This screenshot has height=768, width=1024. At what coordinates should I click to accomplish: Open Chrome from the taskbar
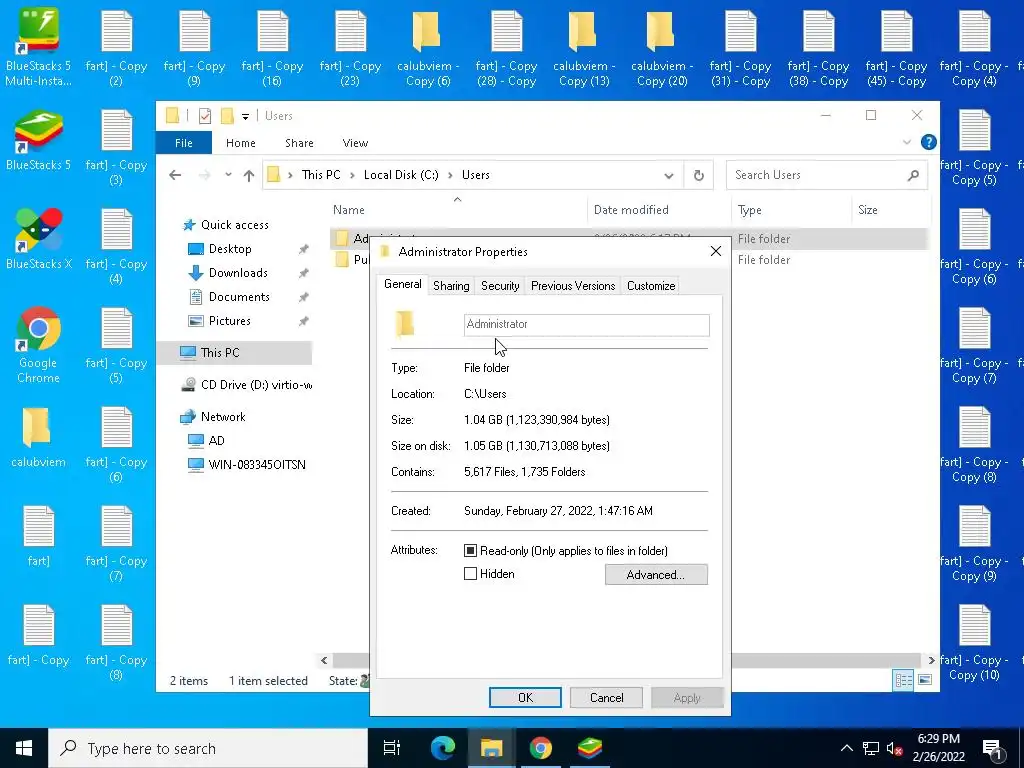pyautogui.click(x=540, y=748)
